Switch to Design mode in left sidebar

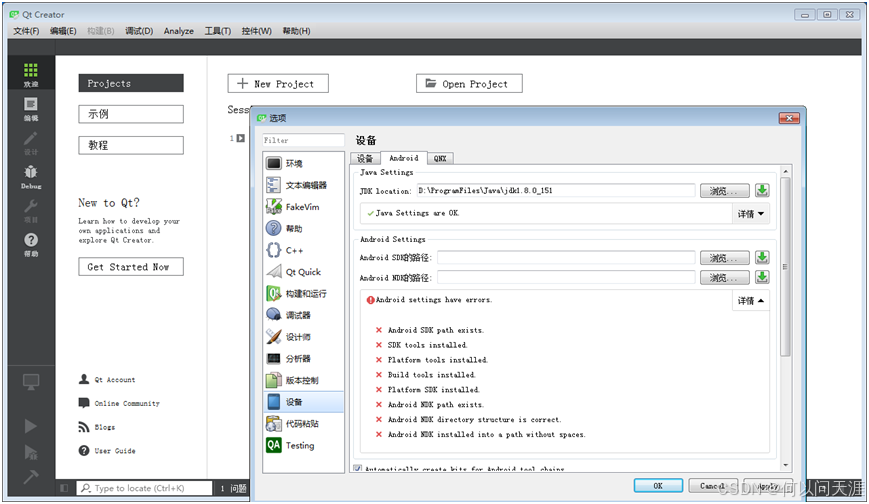point(31,142)
